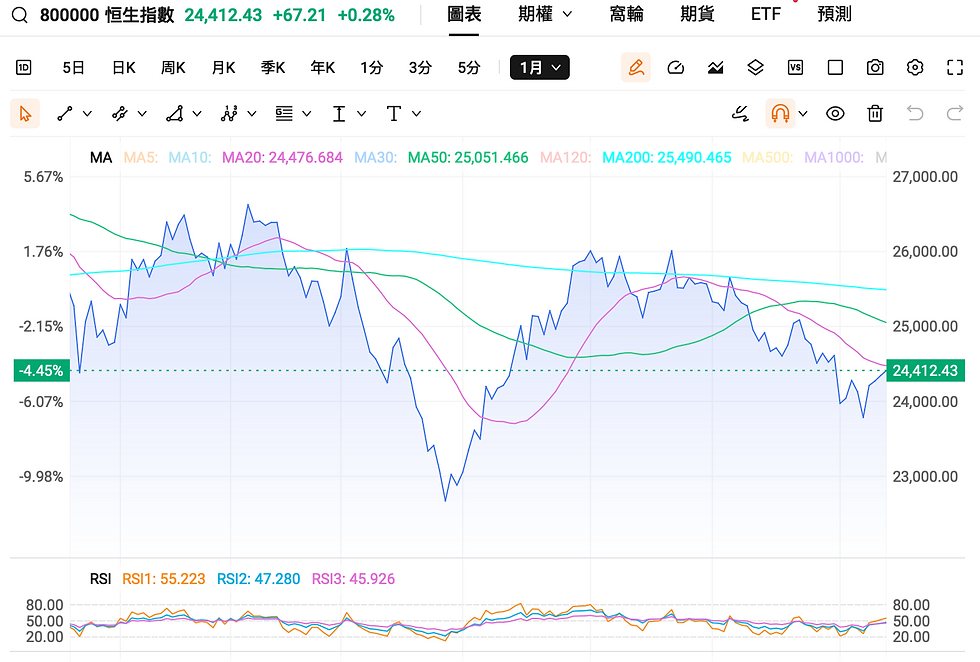Open the speed gauge indicator icon
The height and width of the screenshot is (662, 980).
point(676,68)
